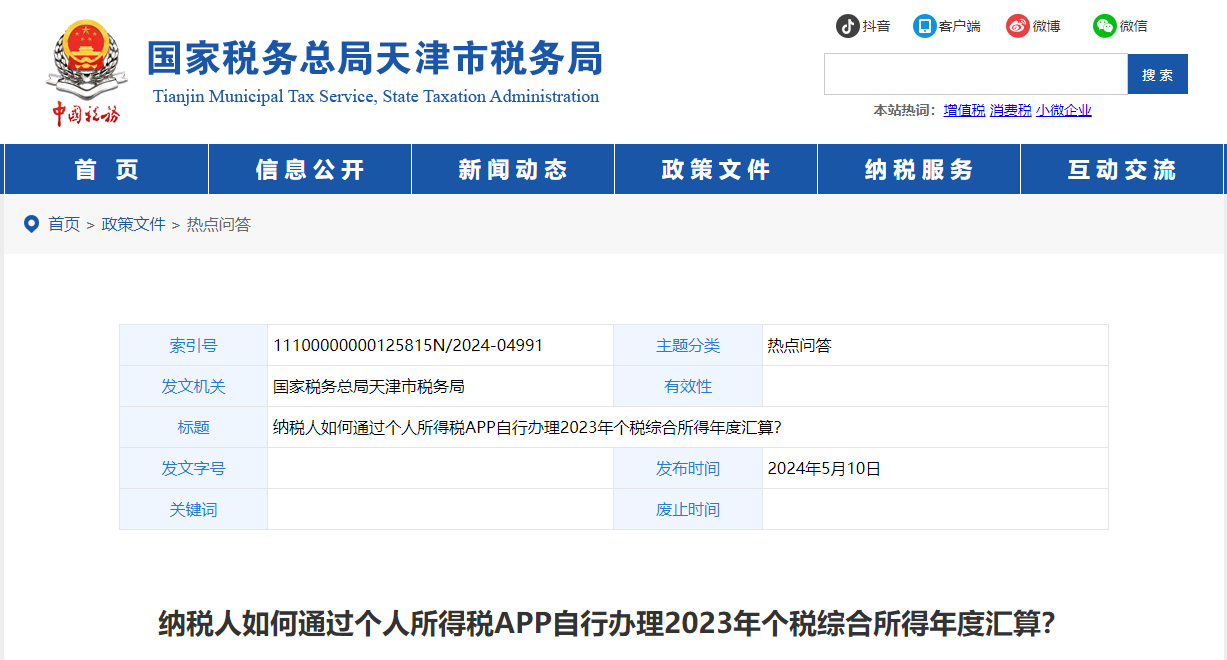Click the 本站热词 label
Viewport: 1227px width, 660px height.
904,110
